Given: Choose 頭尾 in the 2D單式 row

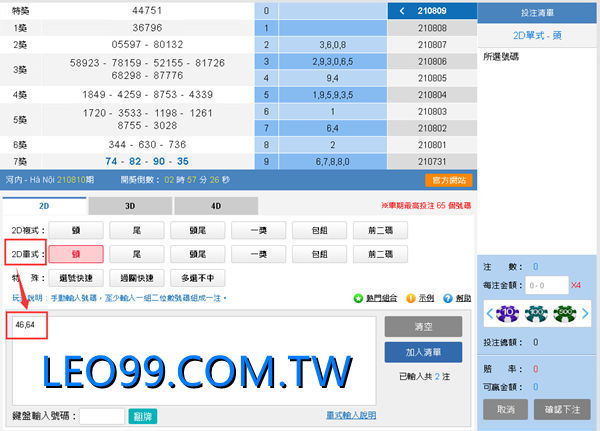Looking at the screenshot, I should pyautogui.click(x=198, y=254).
